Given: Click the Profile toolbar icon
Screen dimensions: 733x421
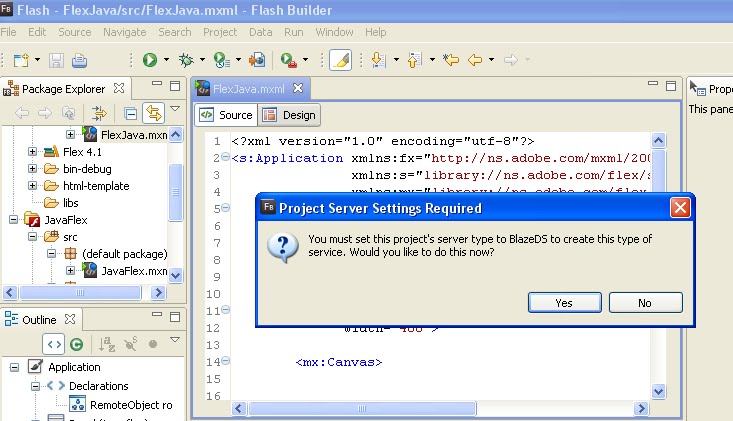Looking at the screenshot, I should 221,60.
